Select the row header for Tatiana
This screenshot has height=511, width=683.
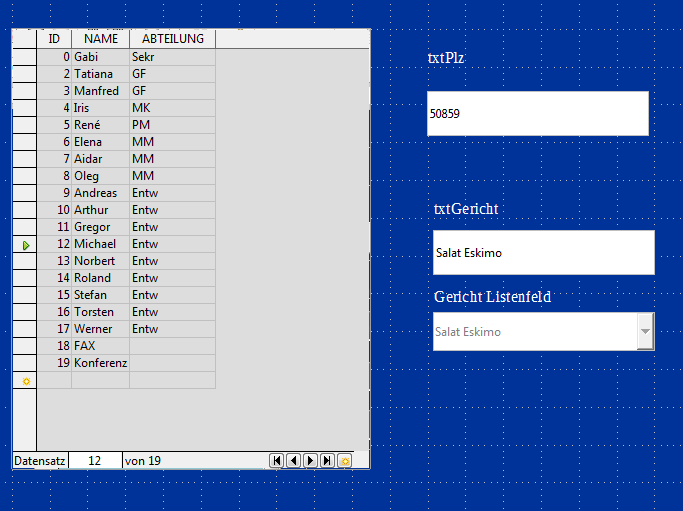tap(24, 74)
